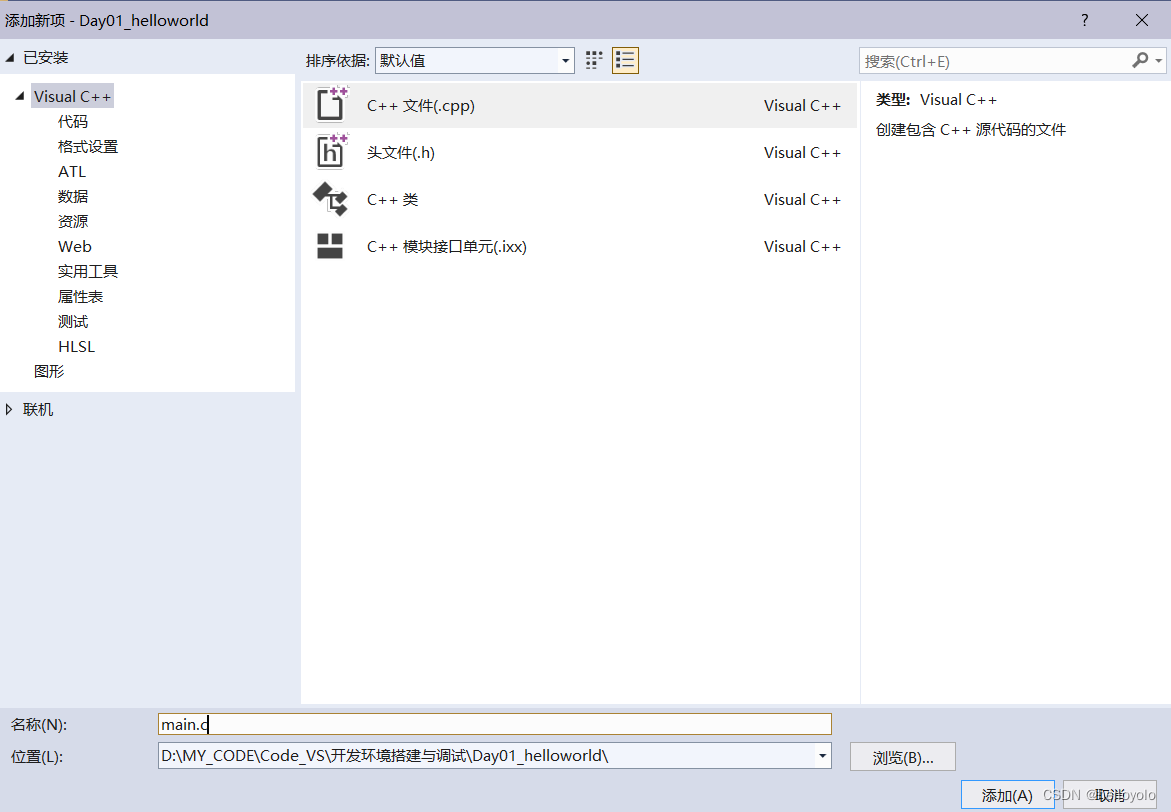Viewport: 1171px width, 812px height.
Task: Select the C++ 模块接口单元(.ixx) item
Action: coord(580,247)
